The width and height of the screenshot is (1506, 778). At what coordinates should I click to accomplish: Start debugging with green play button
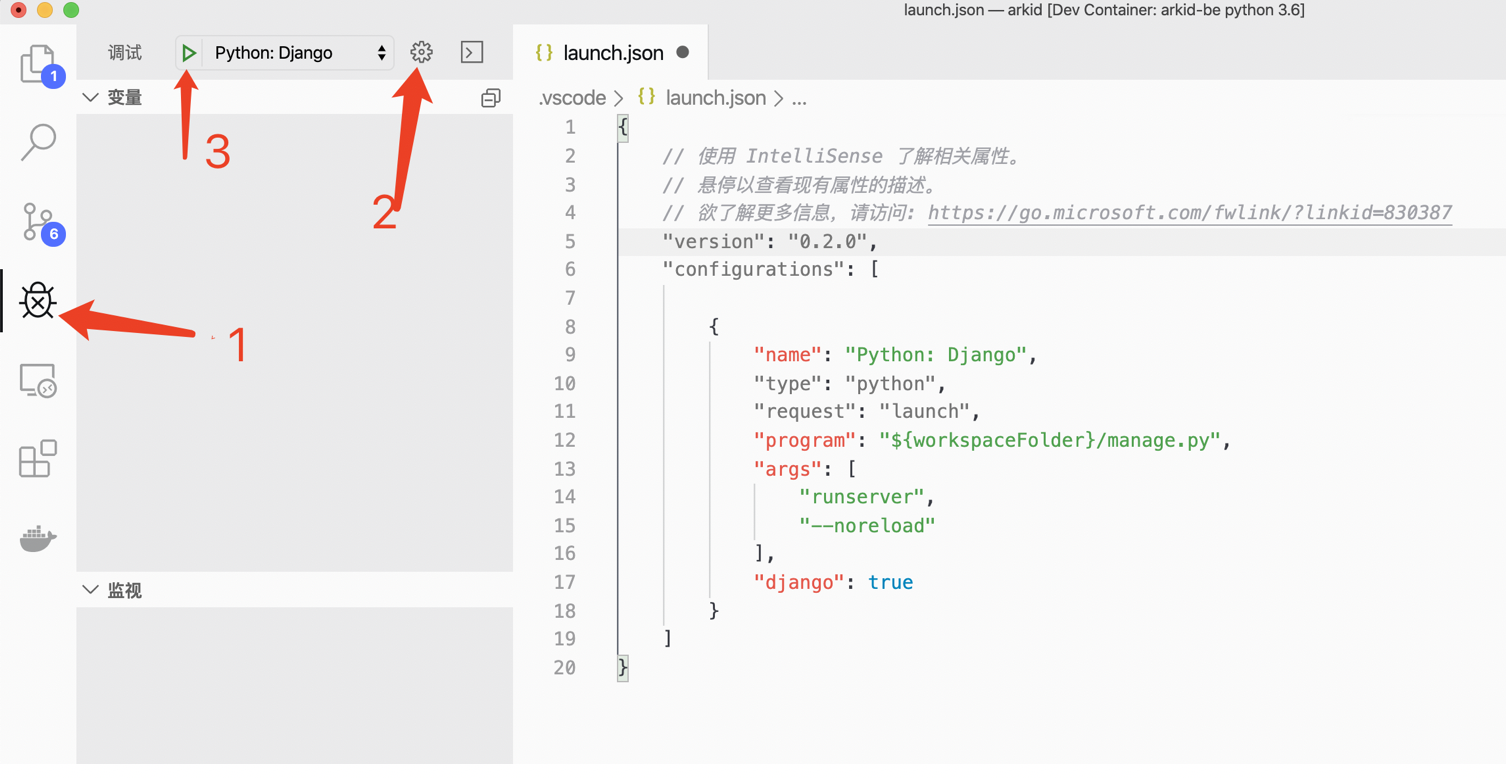pyautogui.click(x=189, y=53)
